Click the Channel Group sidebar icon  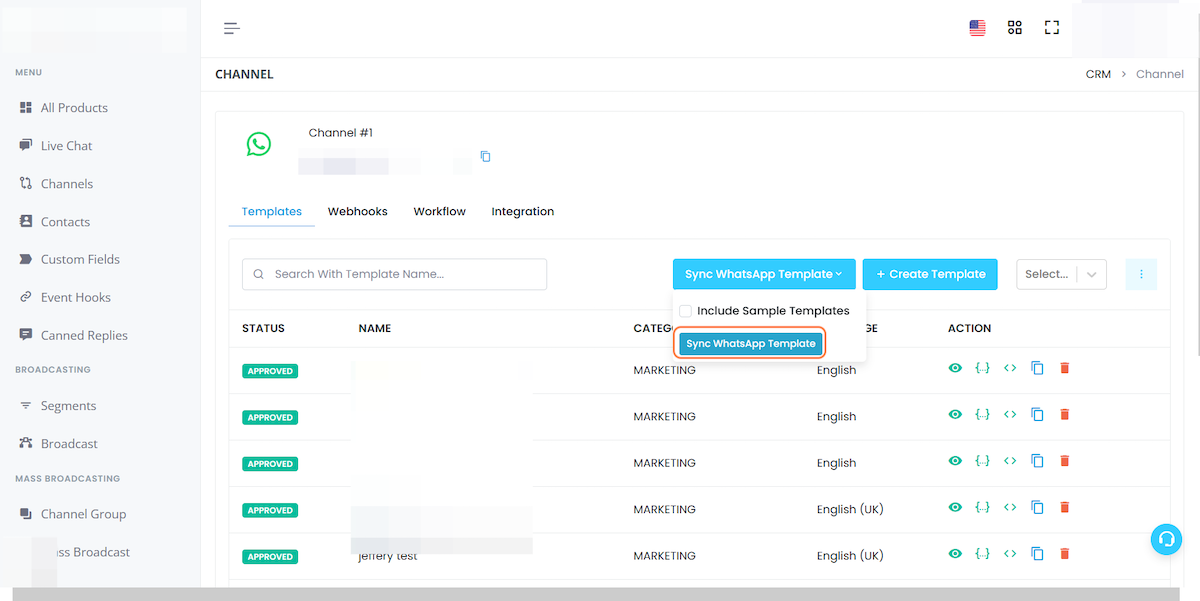(26, 513)
